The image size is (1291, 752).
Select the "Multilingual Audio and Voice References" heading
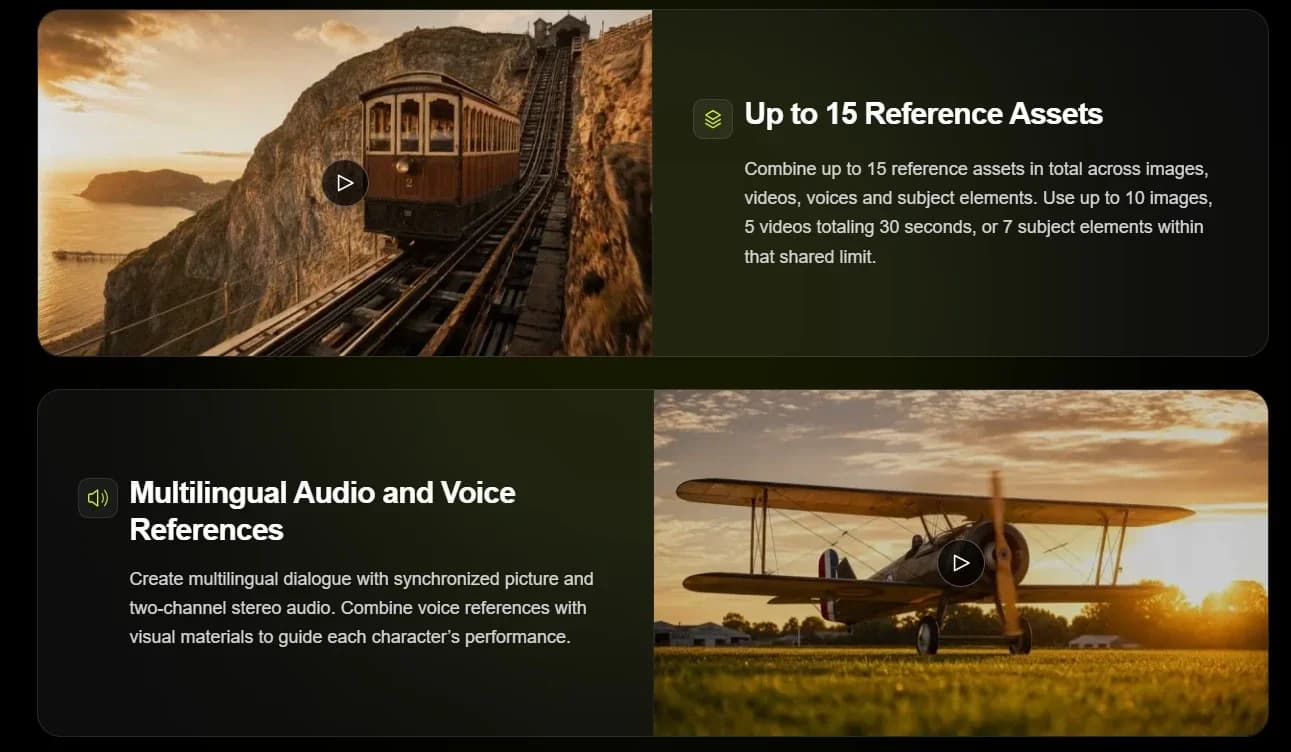[x=323, y=510]
